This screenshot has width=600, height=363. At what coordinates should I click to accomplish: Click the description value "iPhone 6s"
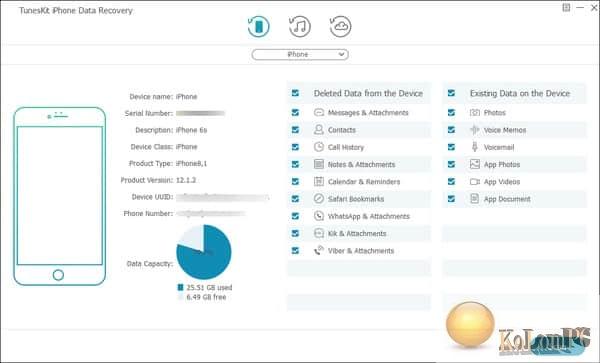(191, 130)
